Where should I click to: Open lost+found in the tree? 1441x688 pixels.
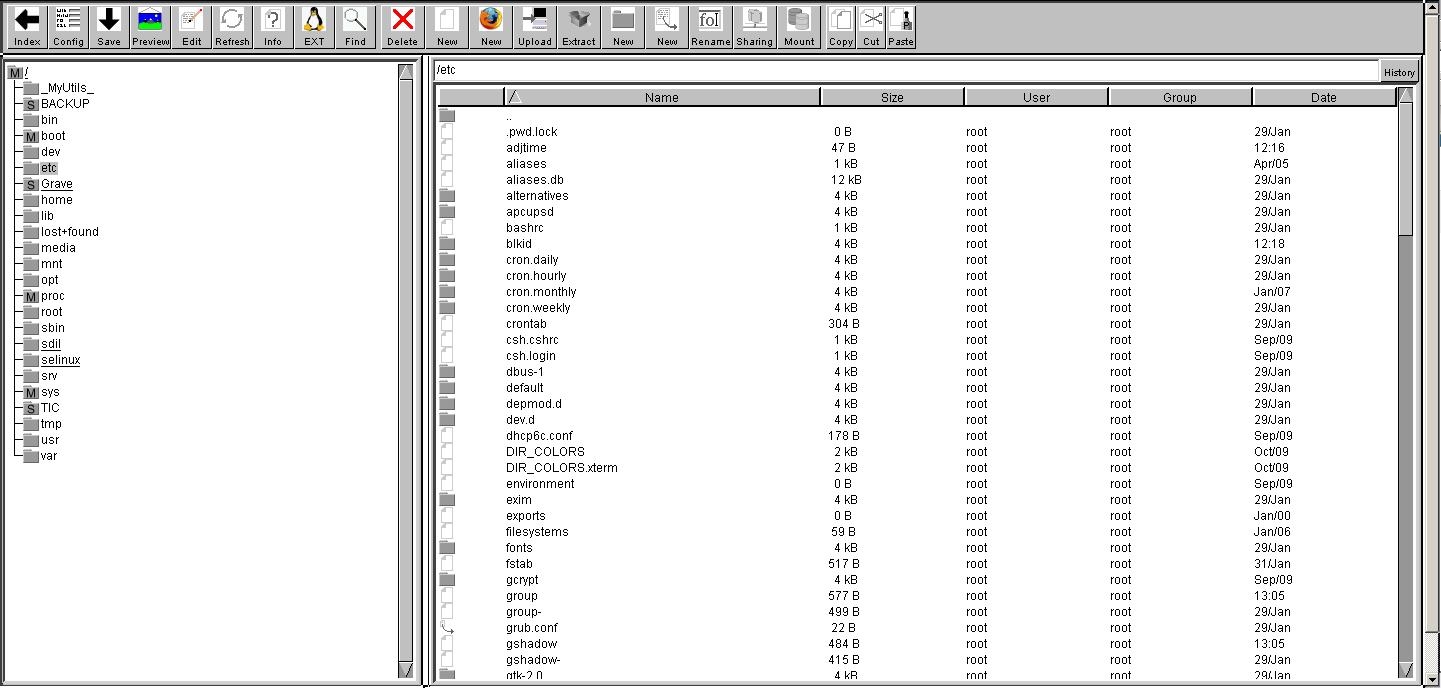70,232
